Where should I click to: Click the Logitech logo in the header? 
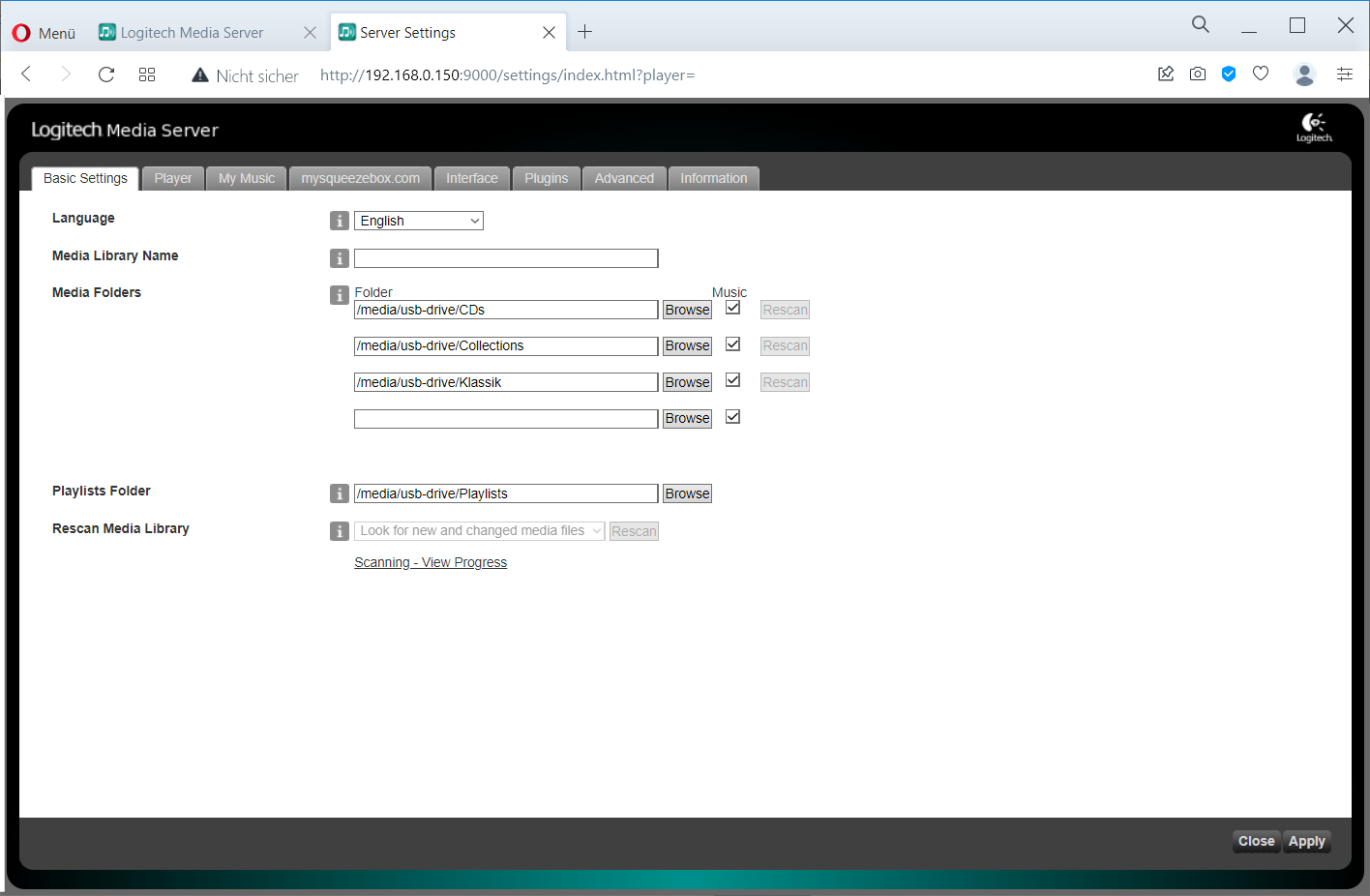coord(1314,127)
